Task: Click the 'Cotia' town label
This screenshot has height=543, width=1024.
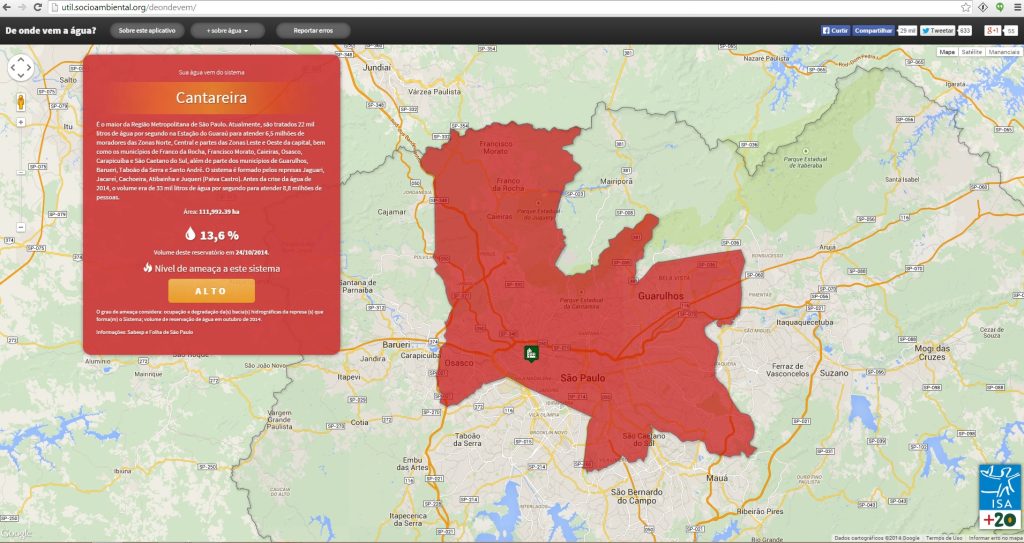Action: point(360,422)
